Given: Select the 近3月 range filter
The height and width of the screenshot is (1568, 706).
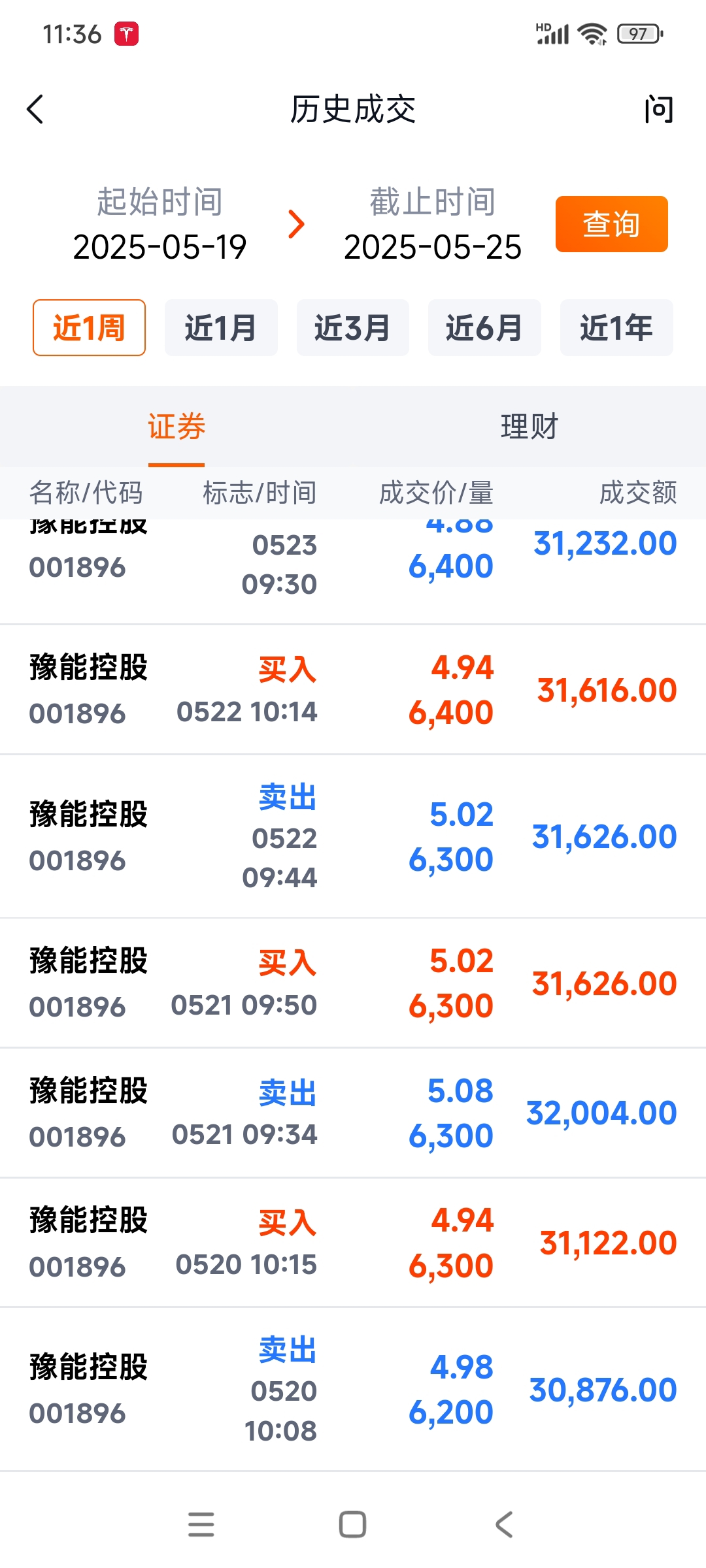Looking at the screenshot, I should 353,327.
